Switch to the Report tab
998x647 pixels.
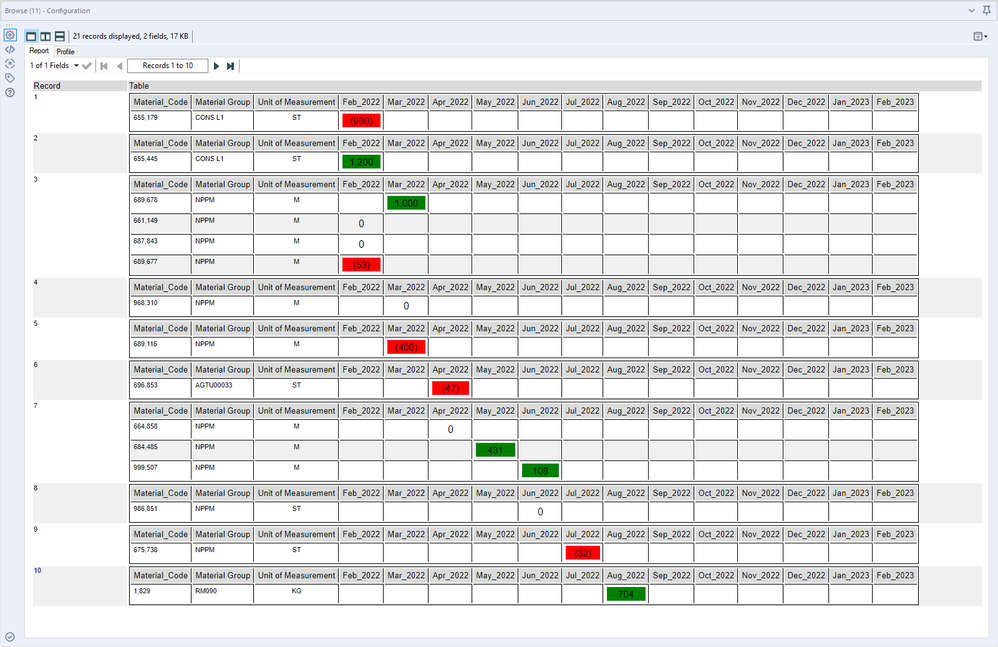tap(39, 51)
